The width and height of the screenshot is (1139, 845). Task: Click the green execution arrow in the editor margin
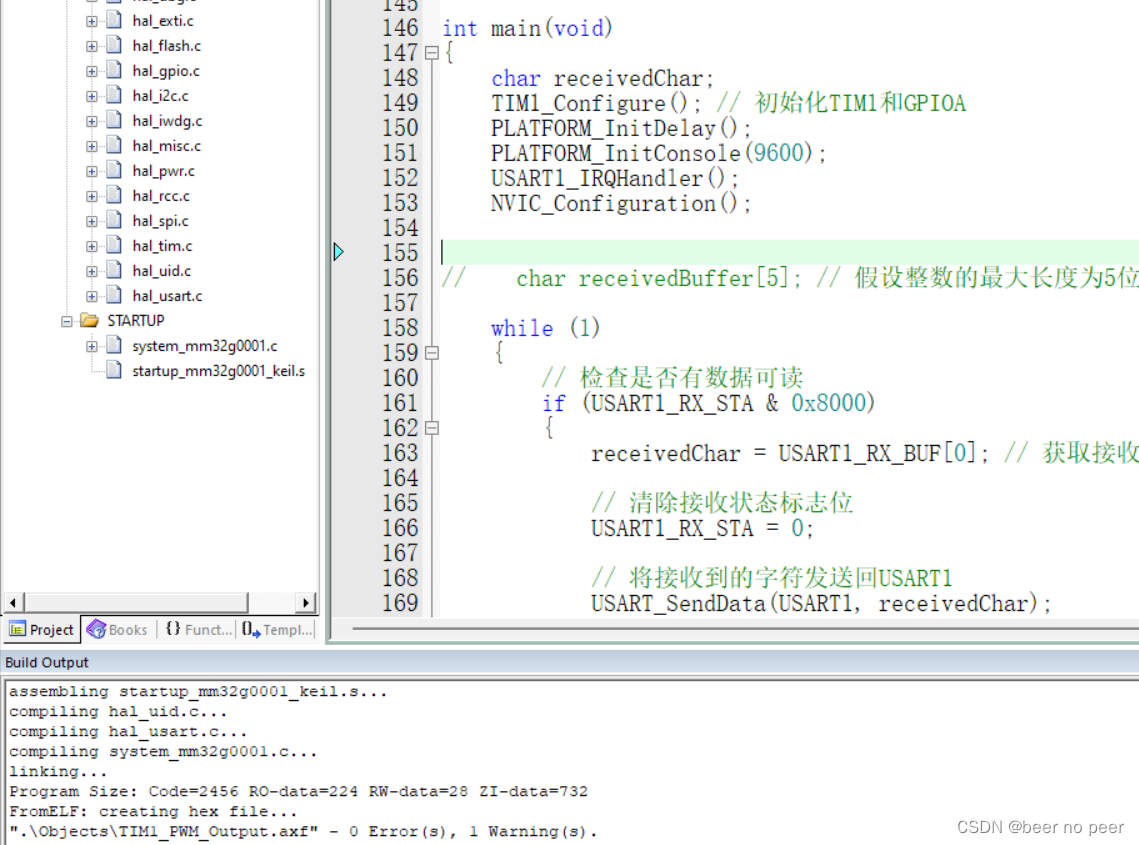click(339, 252)
